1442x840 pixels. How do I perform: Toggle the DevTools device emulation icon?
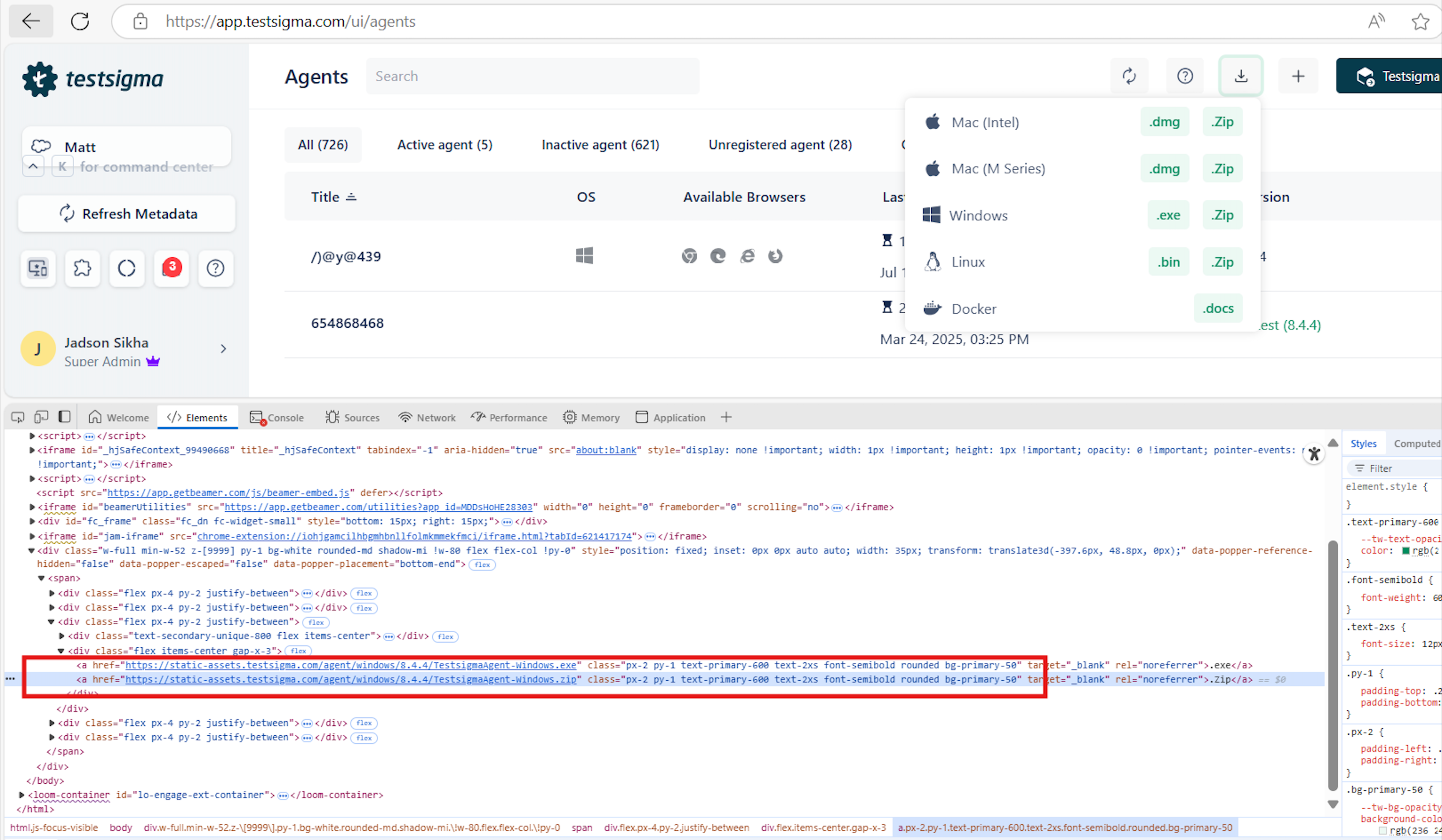(41, 417)
